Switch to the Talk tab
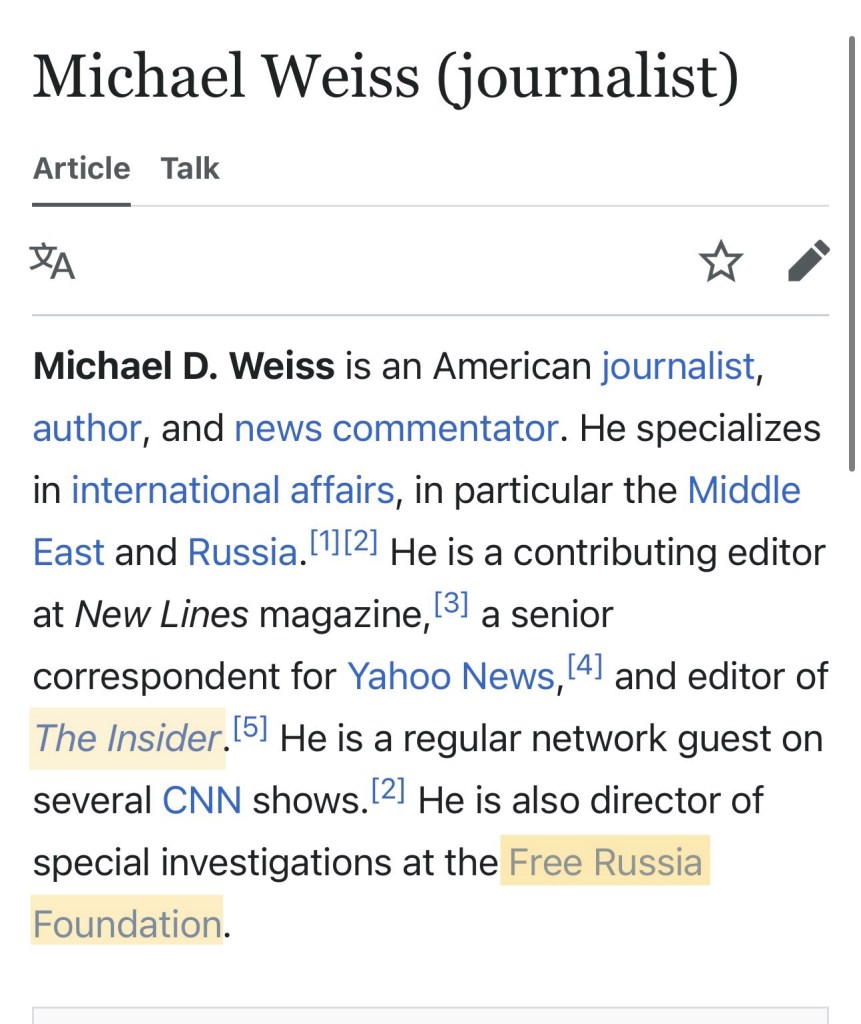Image resolution: width=861 pixels, height=1024 pixels. pos(190,168)
